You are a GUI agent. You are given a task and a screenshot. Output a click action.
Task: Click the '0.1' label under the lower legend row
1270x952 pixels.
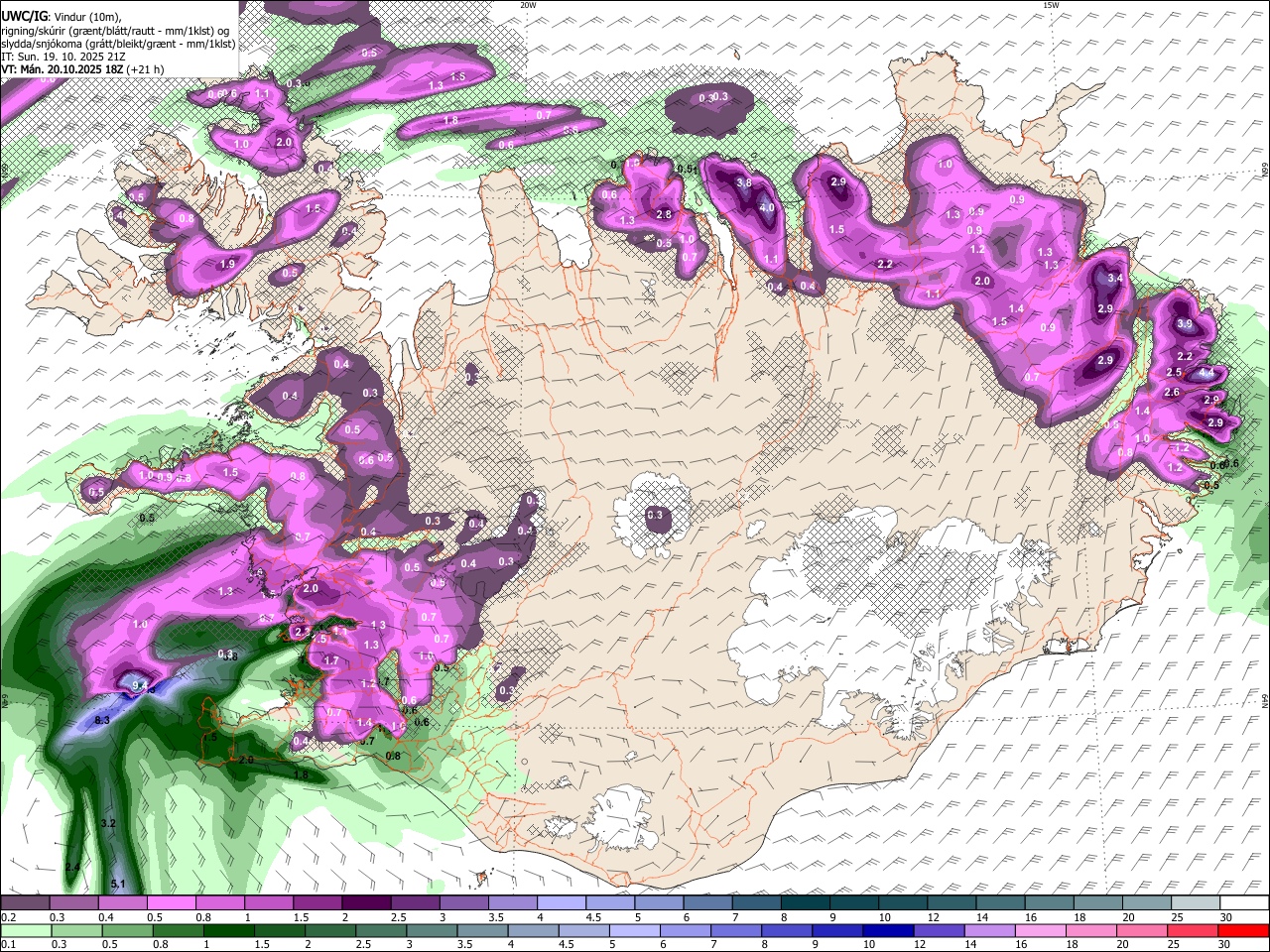8,944
